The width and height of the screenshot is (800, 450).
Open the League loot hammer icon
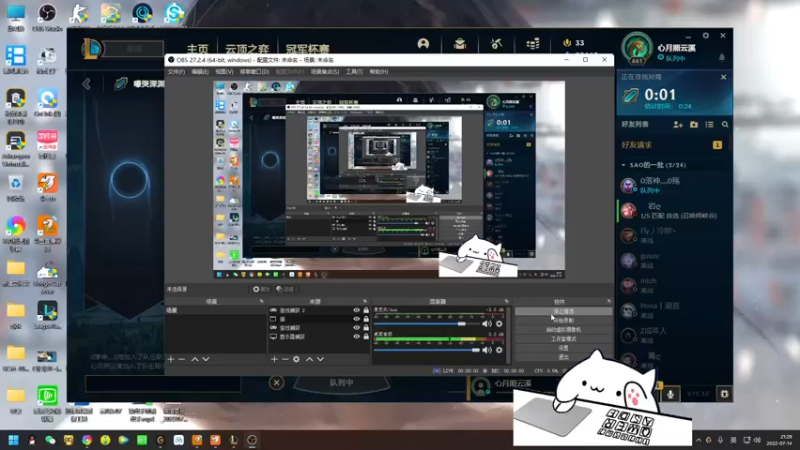(x=496, y=44)
